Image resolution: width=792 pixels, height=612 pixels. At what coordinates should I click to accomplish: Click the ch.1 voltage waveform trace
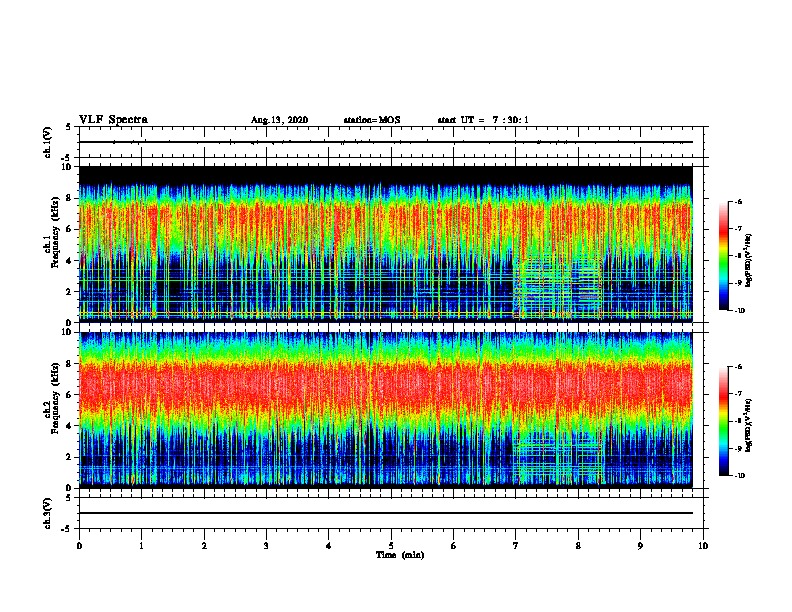[x=385, y=142]
